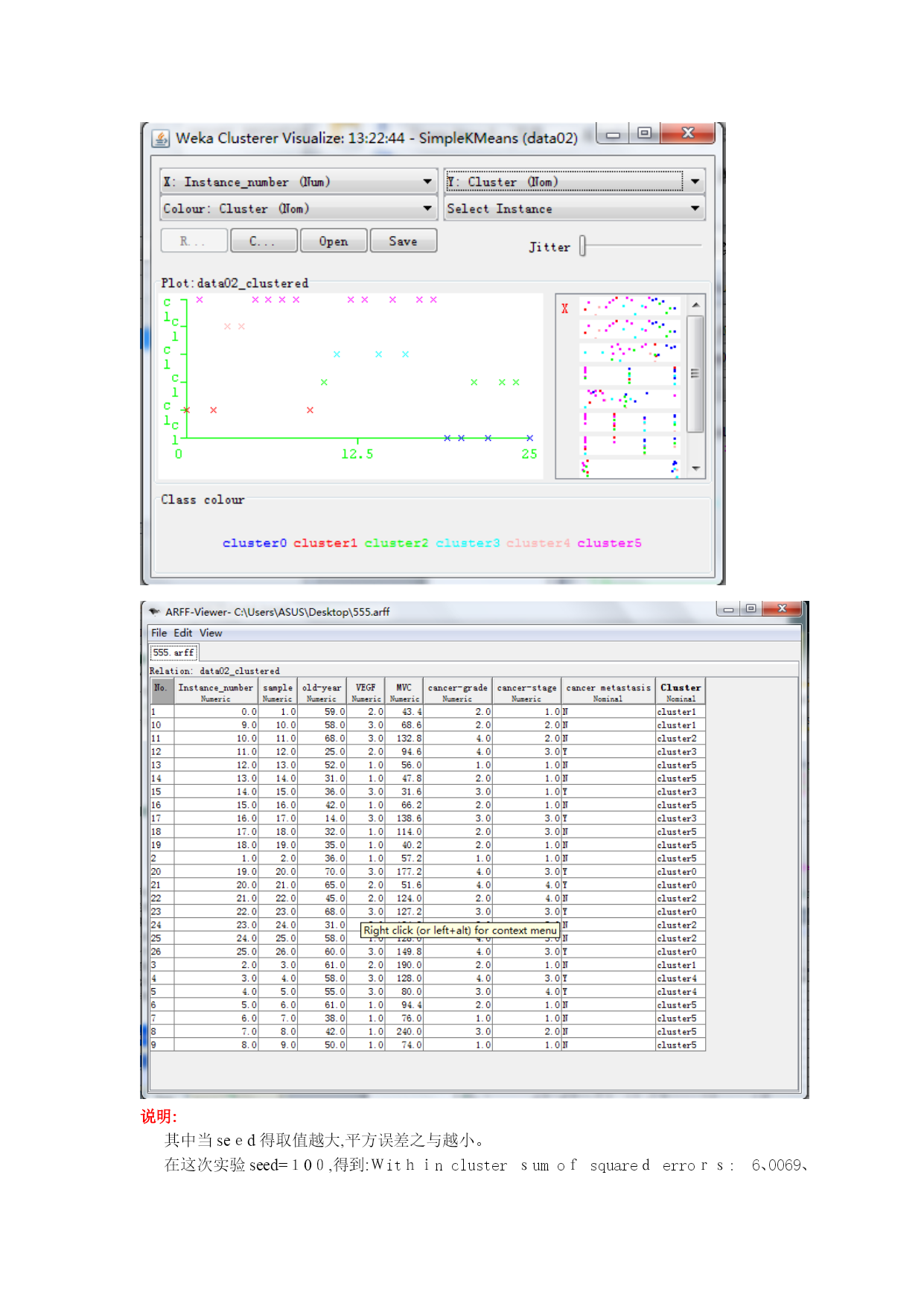Click the up arrow of the attribute strip scrollbar
Screen dimensions: 924x1306
(695, 305)
